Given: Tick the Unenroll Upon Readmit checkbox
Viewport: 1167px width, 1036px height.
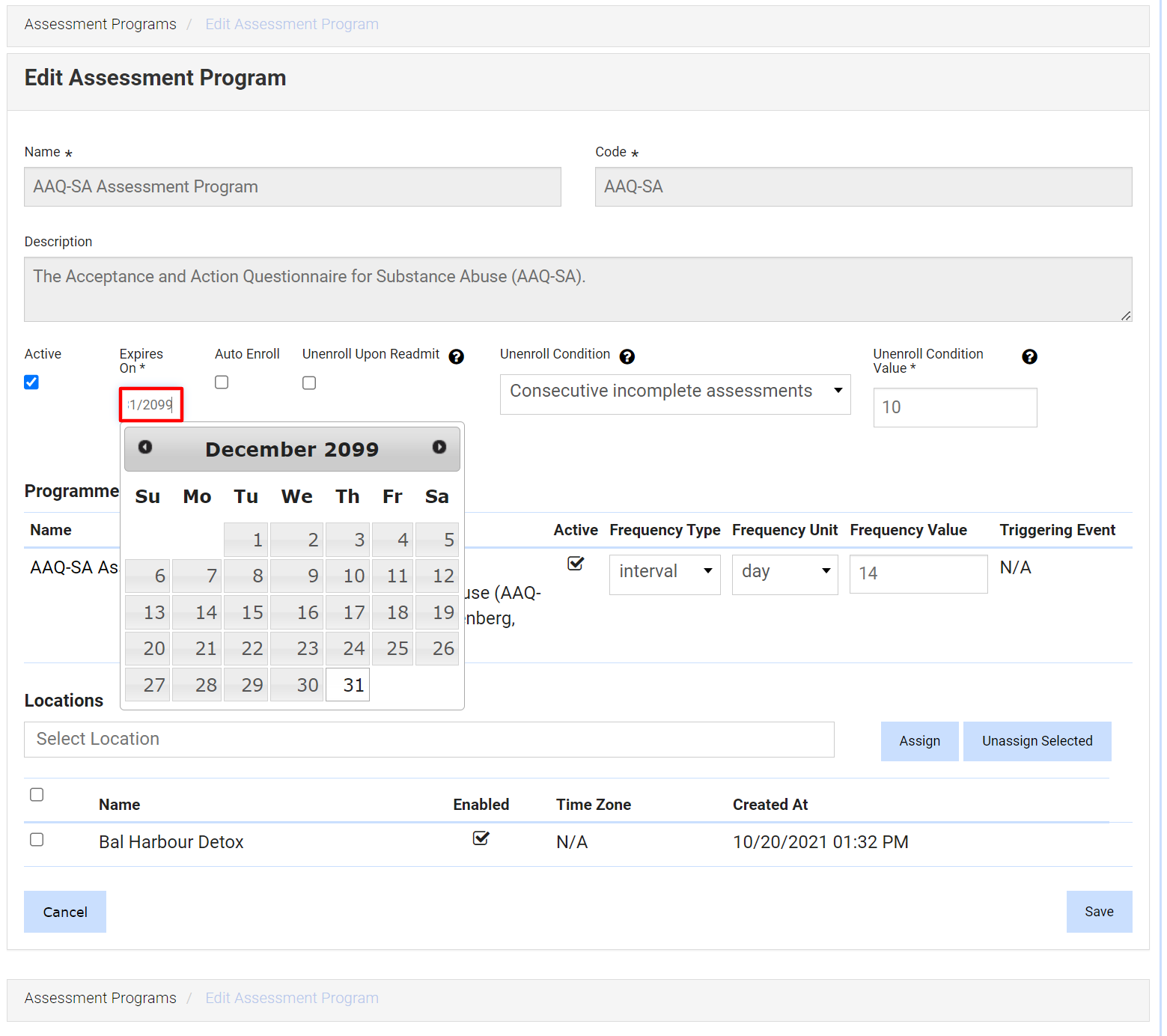Looking at the screenshot, I should click(309, 383).
